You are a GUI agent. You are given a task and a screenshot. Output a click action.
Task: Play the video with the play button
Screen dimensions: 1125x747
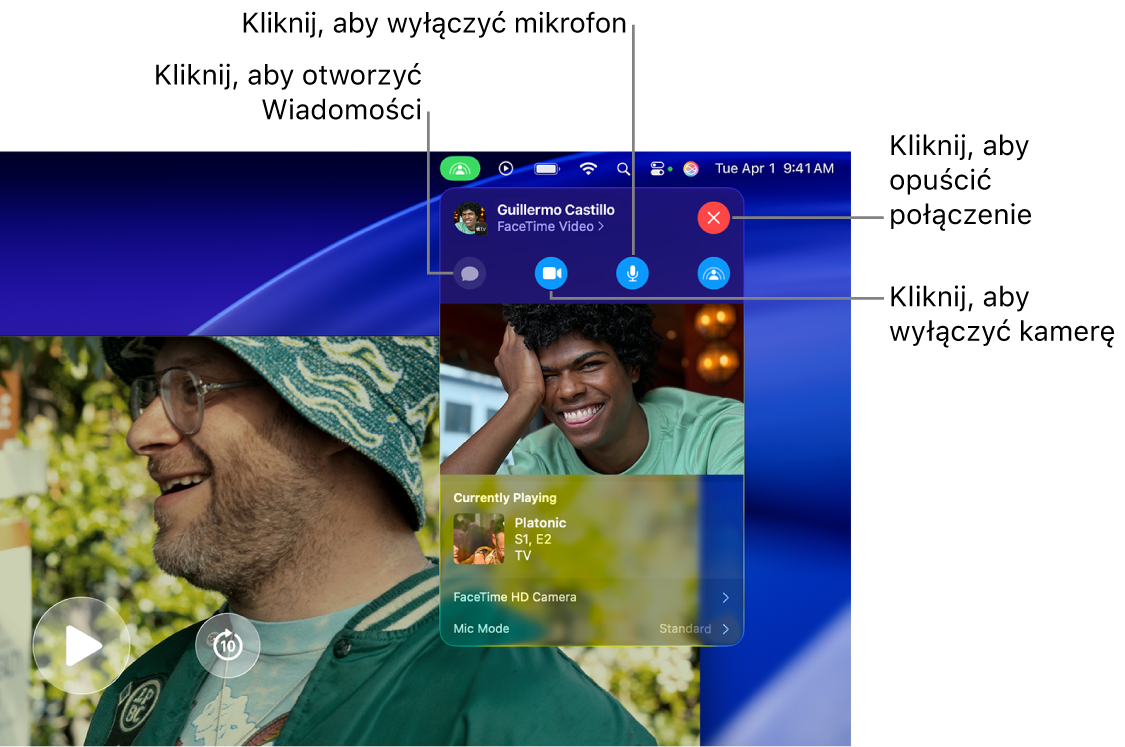81,645
